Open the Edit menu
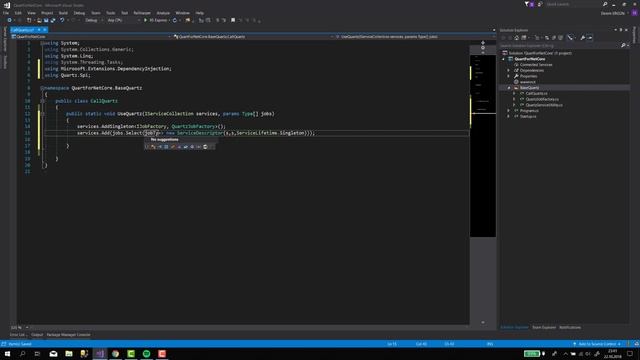The image size is (640, 360). click(18, 13)
